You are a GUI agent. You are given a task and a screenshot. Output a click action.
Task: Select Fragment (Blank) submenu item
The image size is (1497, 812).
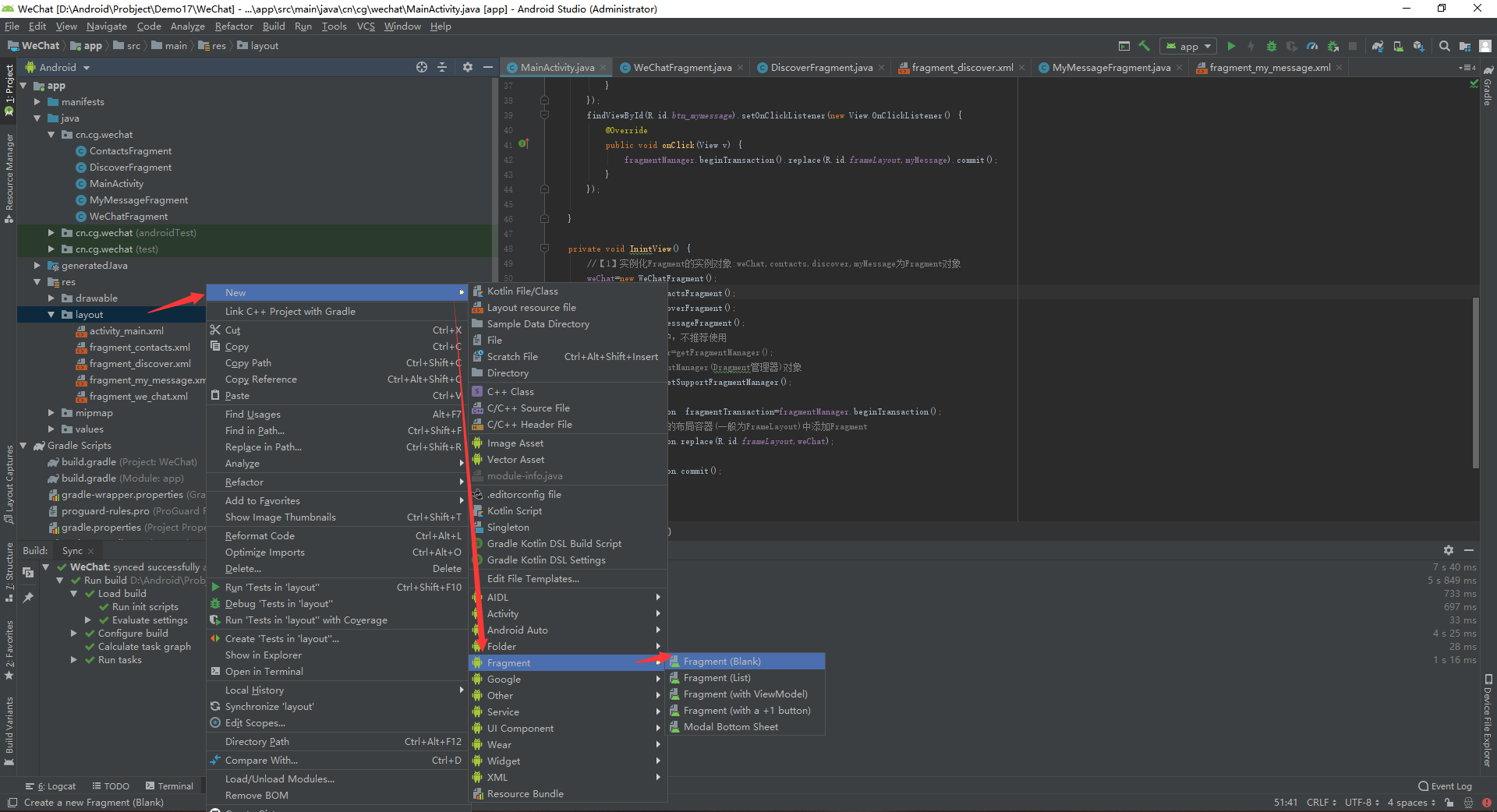click(745, 662)
